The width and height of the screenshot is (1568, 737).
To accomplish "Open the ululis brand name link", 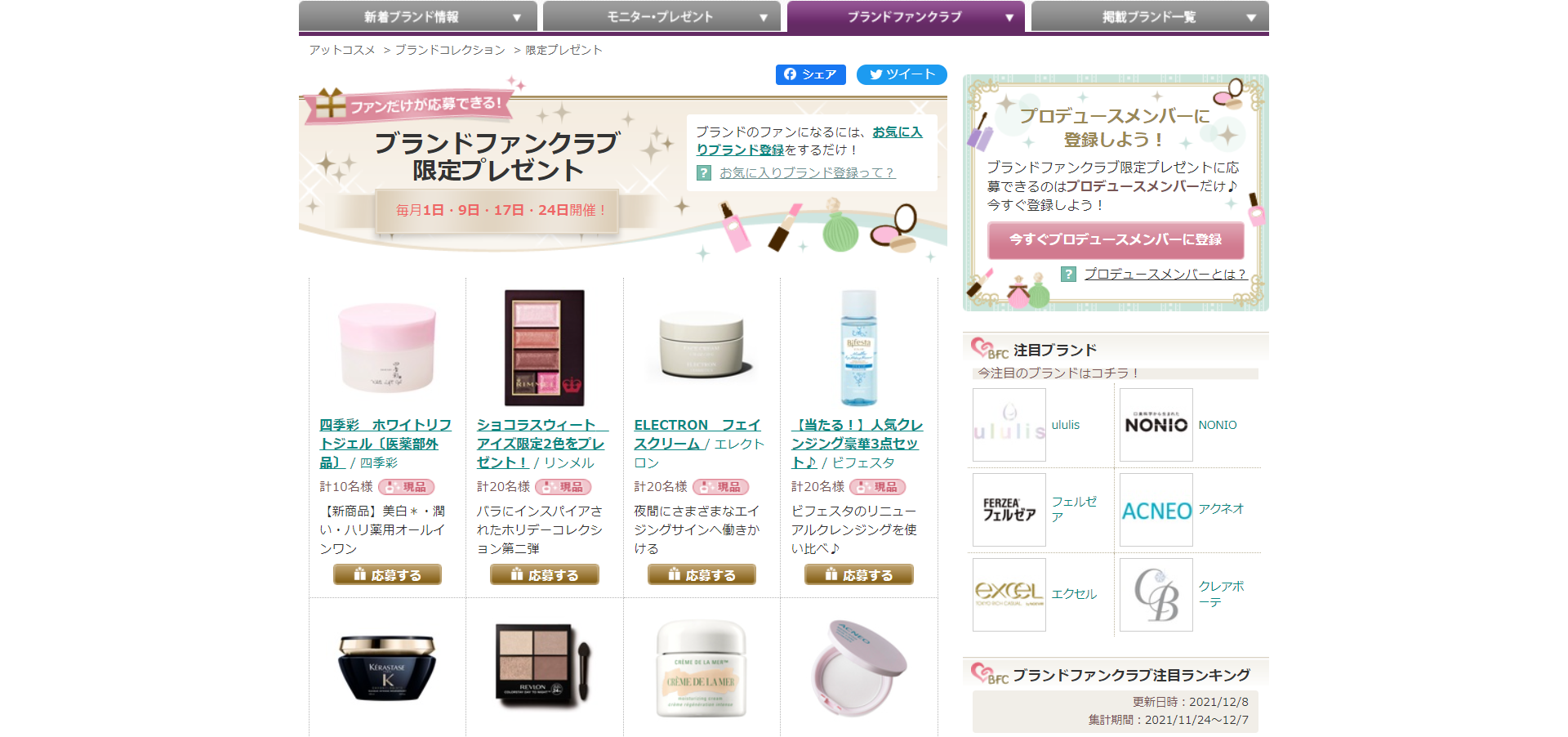I will coord(1066,425).
